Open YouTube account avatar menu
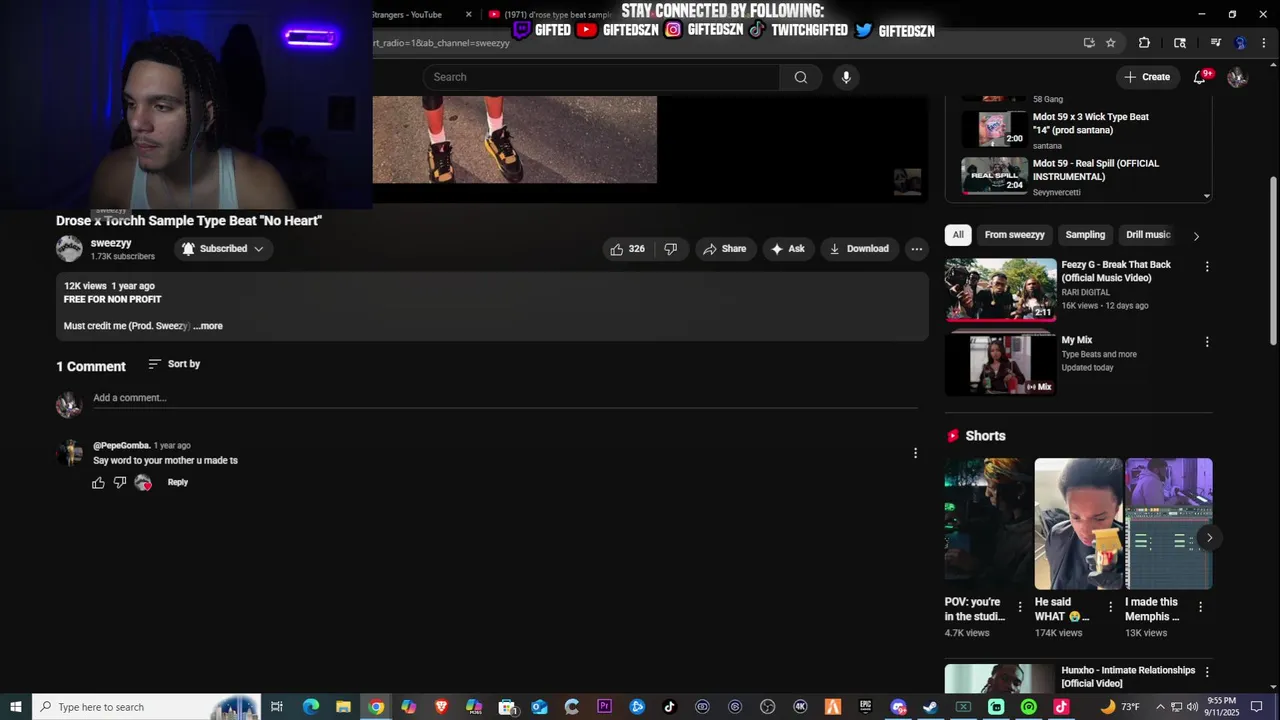This screenshot has height=720, width=1280. (1237, 77)
